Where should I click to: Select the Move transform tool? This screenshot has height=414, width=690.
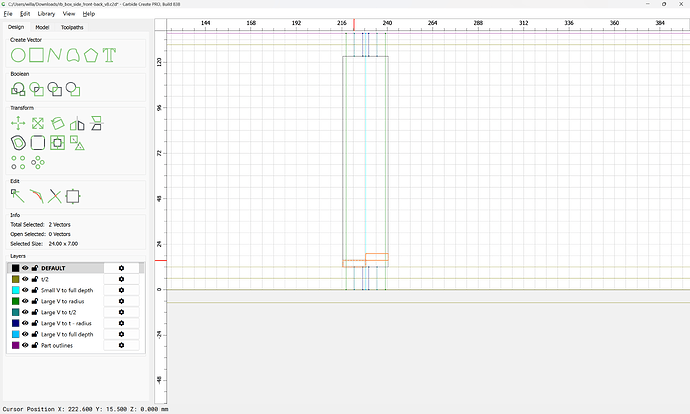[x=17, y=123]
